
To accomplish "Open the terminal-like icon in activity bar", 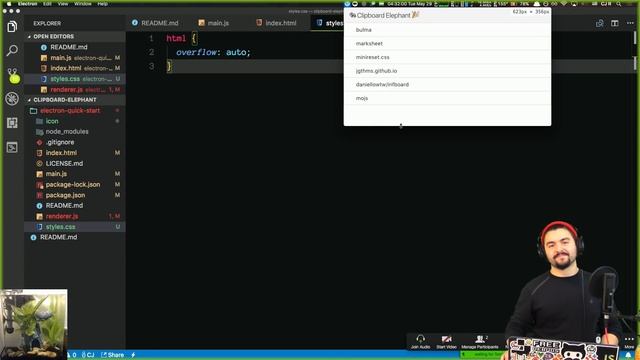I will point(12,147).
